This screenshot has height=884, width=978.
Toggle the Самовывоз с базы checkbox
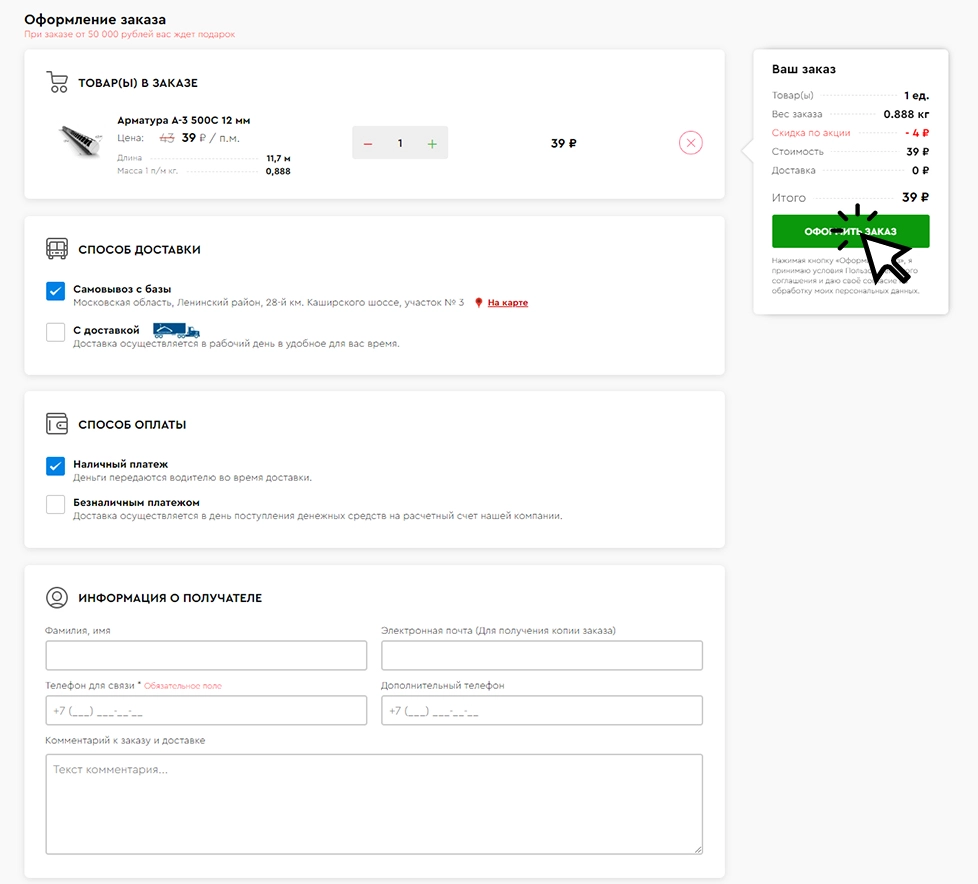pyautogui.click(x=56, y=291)
